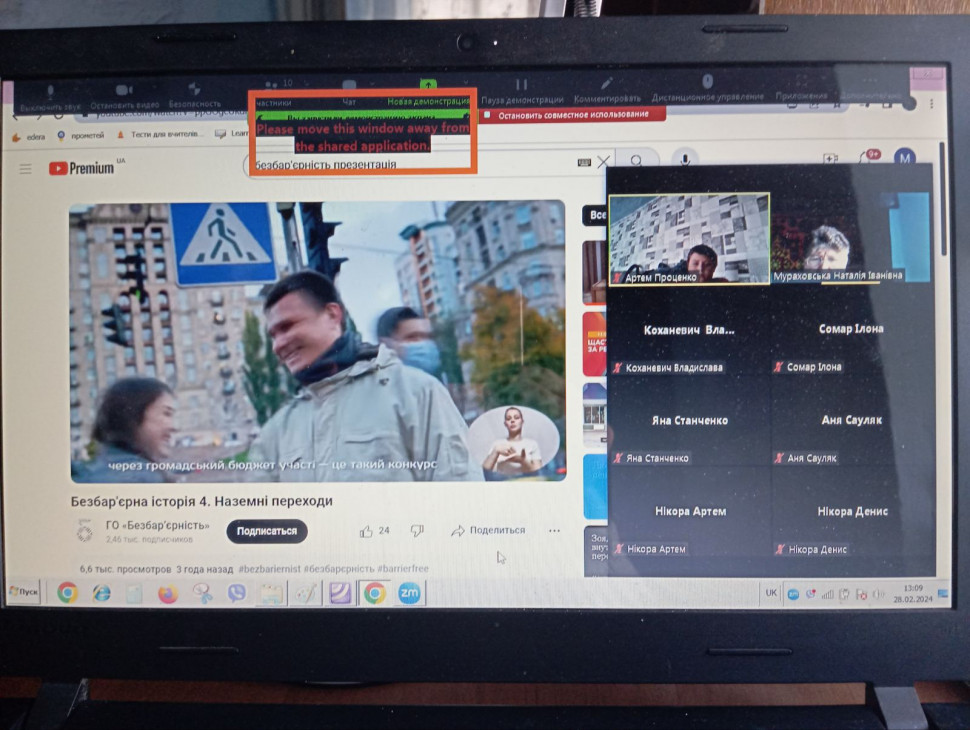
Task: Open the #barrierfree hashtag link
Action: 403,568
